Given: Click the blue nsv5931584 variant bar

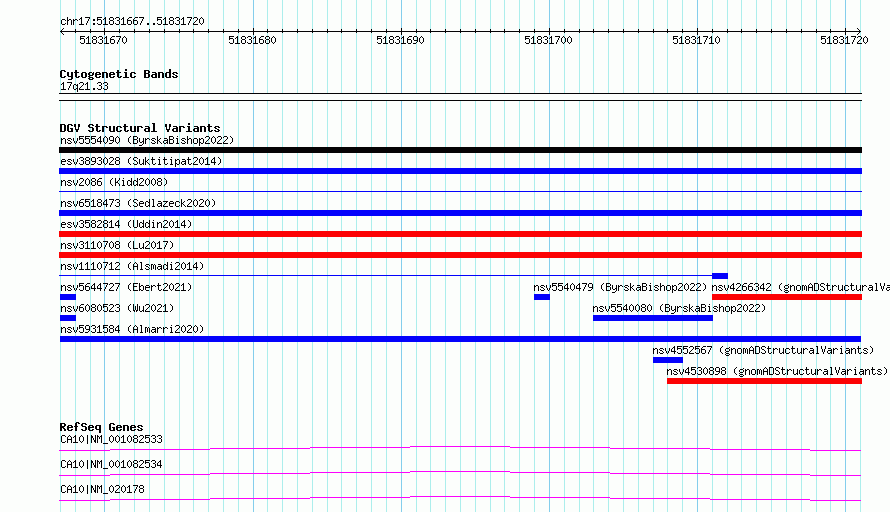Looking at the screenshot, I should pyautogui.click(x=460, y=339).
